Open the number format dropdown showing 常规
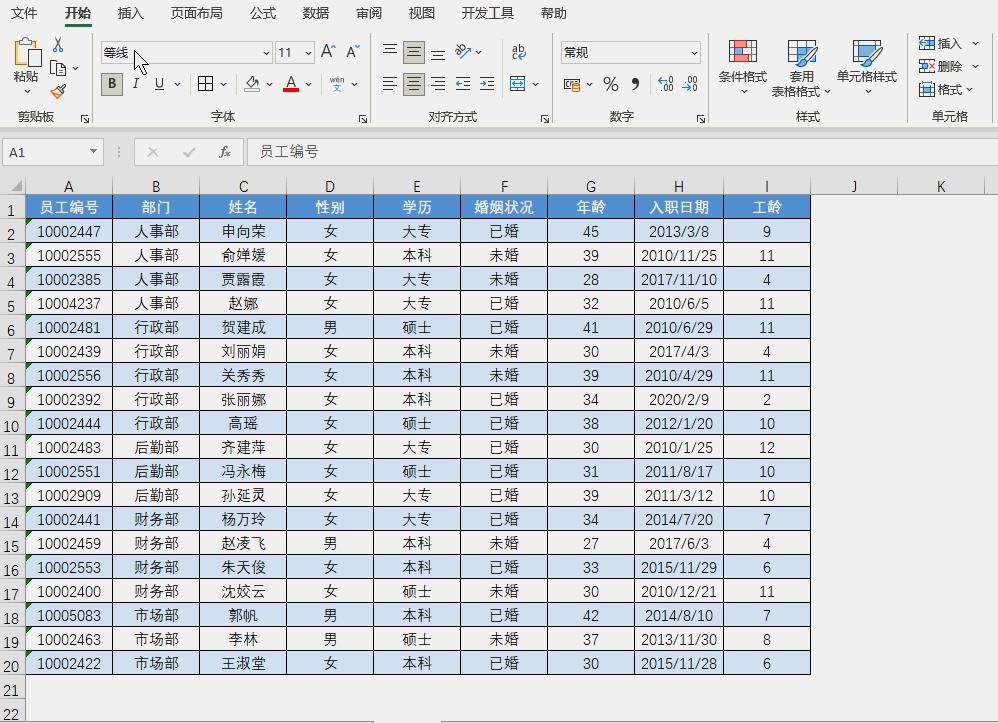Screen dimensions: 998x723 click(x=694, y=52)
